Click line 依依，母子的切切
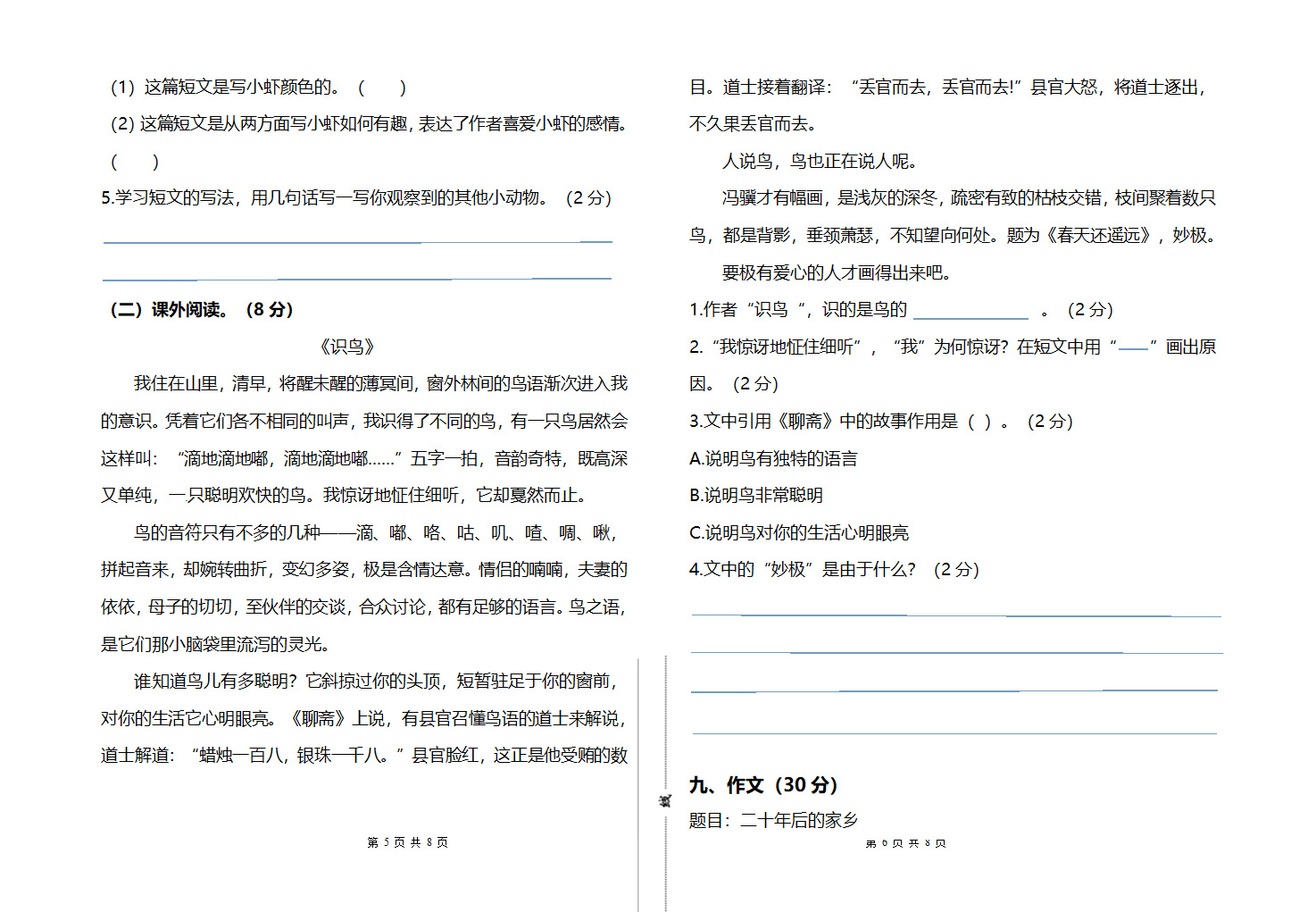 pos(364,607)
